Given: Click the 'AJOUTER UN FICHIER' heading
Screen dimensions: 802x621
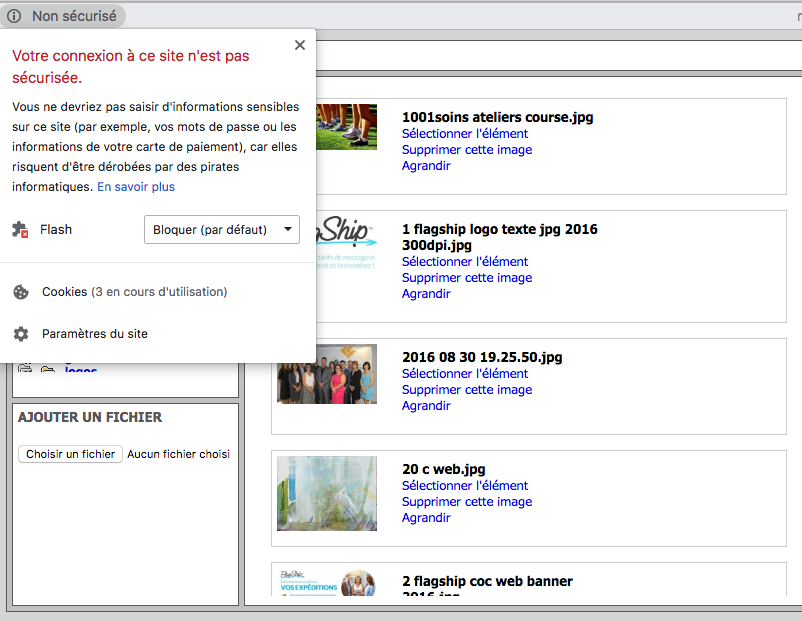Looking at the screenshot, I should point(90,417).
